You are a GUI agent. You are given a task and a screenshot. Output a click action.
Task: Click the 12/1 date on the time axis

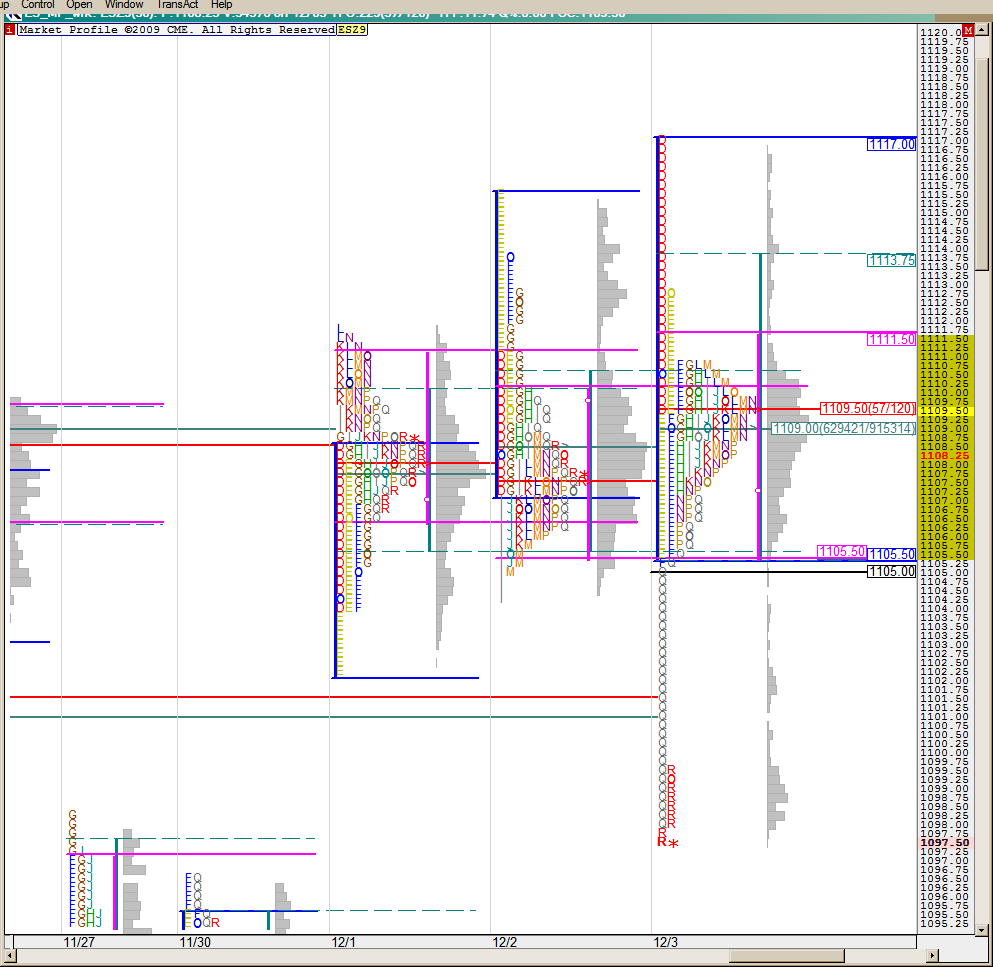[x=344, y=942]
